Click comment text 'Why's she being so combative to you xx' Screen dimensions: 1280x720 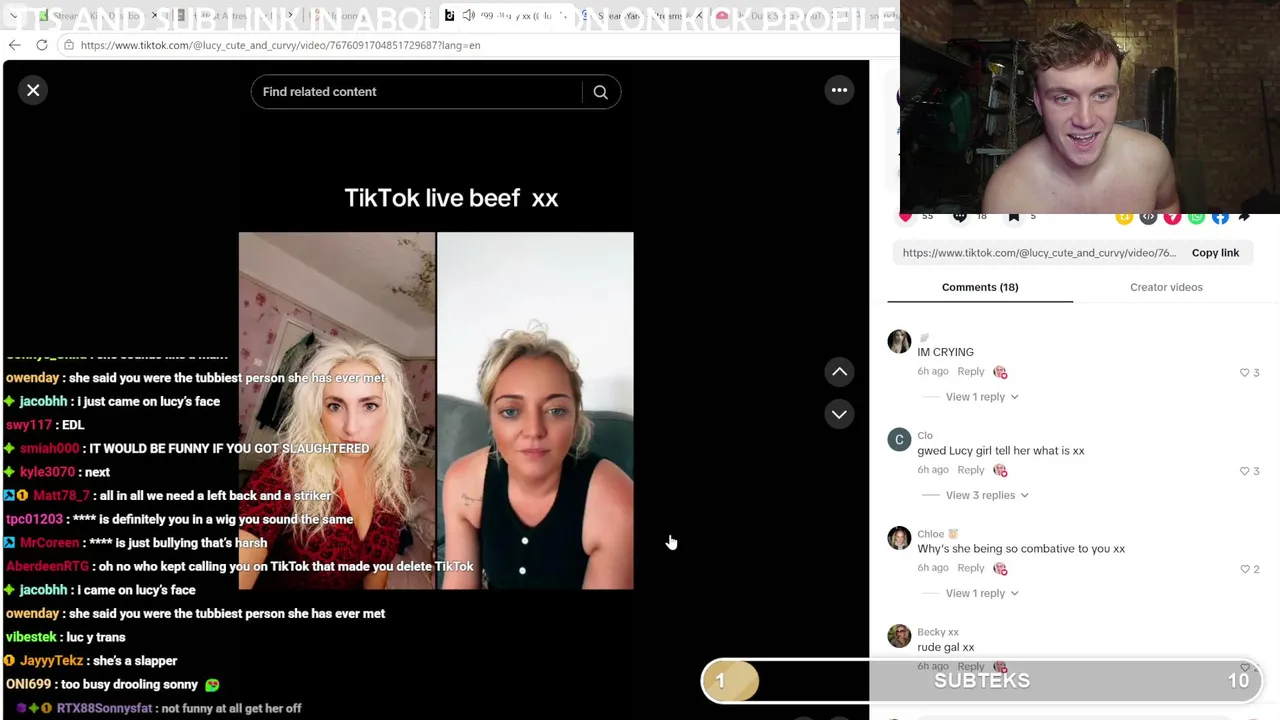tap(1021, 549)
